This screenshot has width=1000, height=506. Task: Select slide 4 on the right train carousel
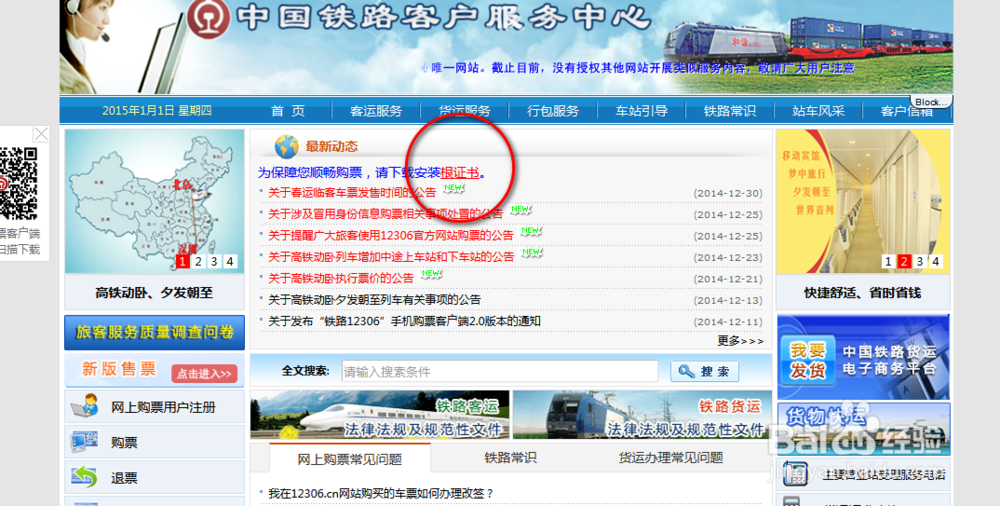pos(936,261)
